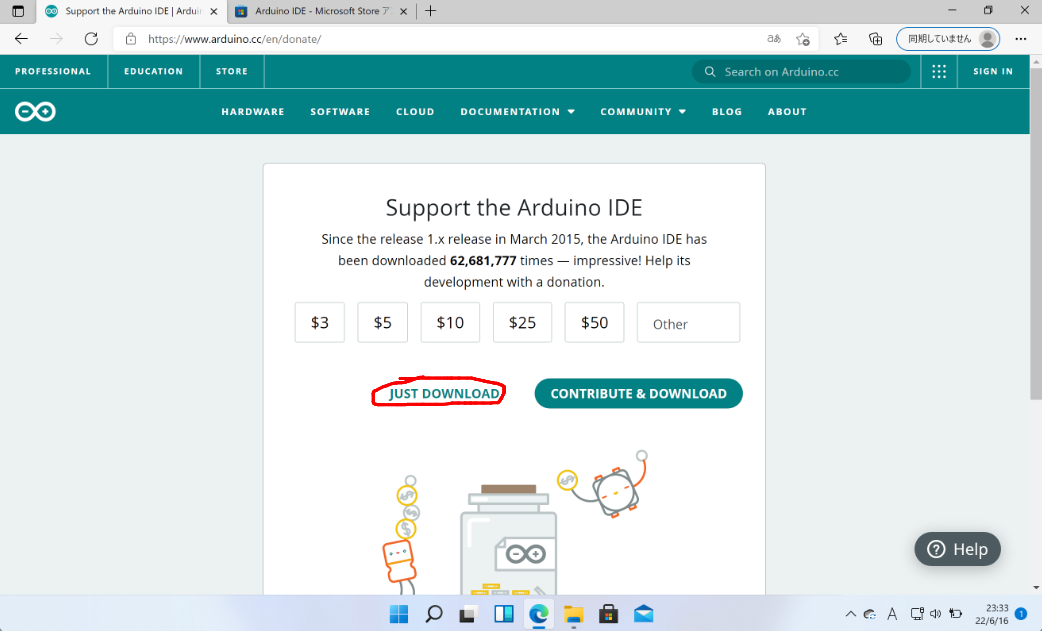Open File Explorer from taskbar
The height and width of the screenshot is (631, 1042).
(573, 614)
